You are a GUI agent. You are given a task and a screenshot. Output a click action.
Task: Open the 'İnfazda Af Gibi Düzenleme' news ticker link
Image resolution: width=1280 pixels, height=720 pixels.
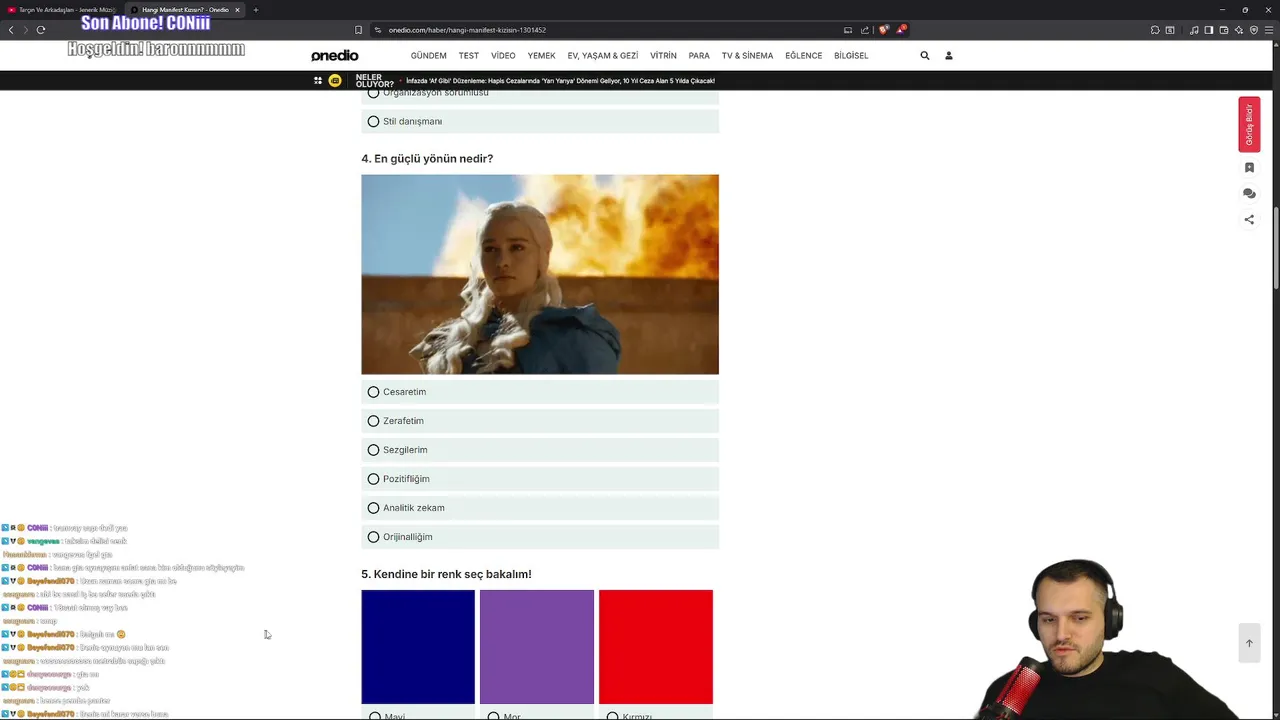[560, 81]
